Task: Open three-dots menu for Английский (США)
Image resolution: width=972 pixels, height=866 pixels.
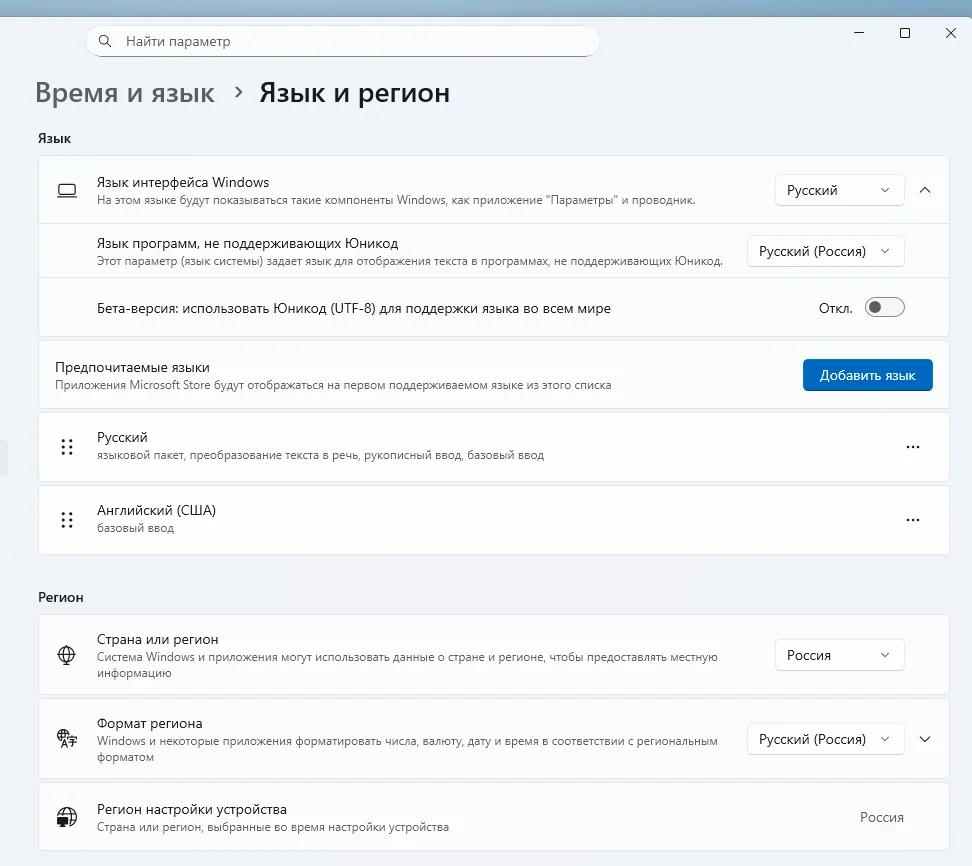Action: [x=912, y=520]
